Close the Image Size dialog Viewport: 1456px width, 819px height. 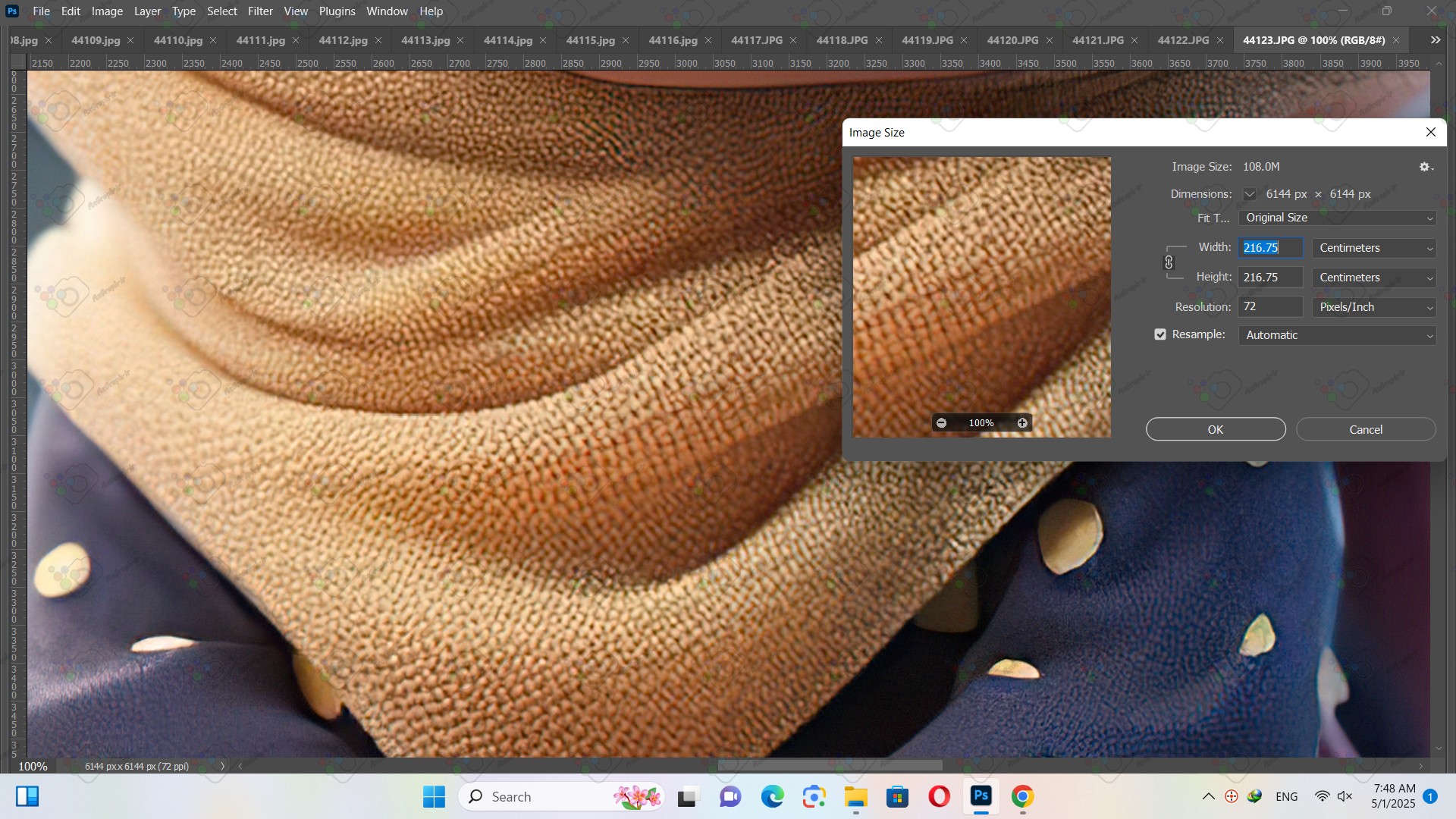coord(1431,132)
